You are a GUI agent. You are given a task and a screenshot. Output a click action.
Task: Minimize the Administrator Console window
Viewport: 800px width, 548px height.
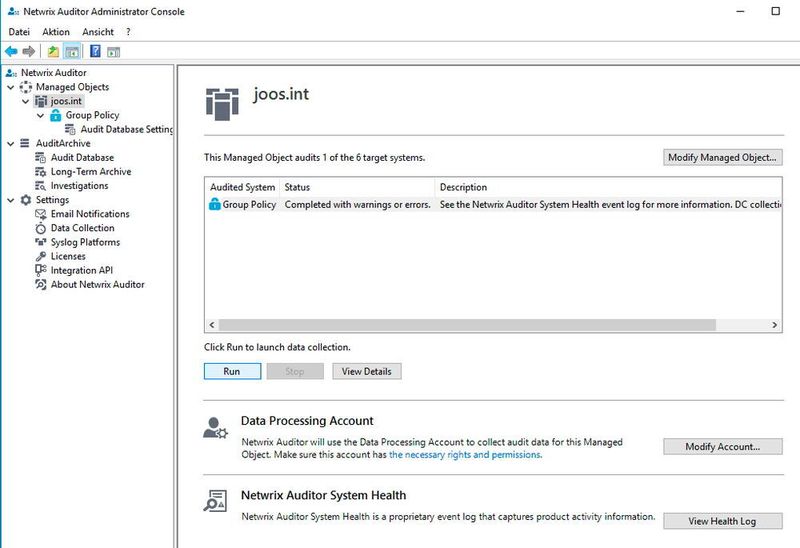click(741, 11)
